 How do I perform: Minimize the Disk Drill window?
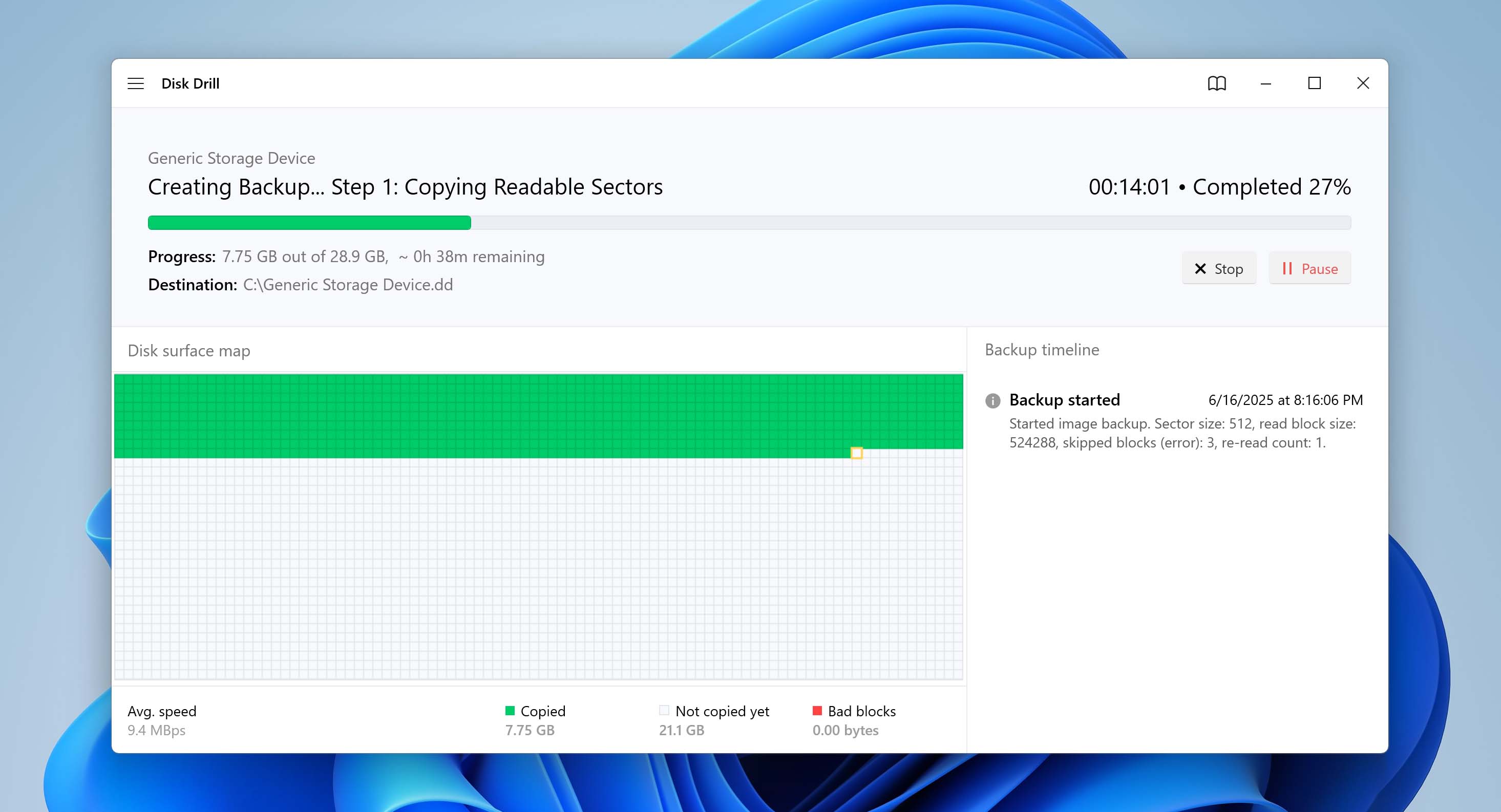tap(1265, 83)
